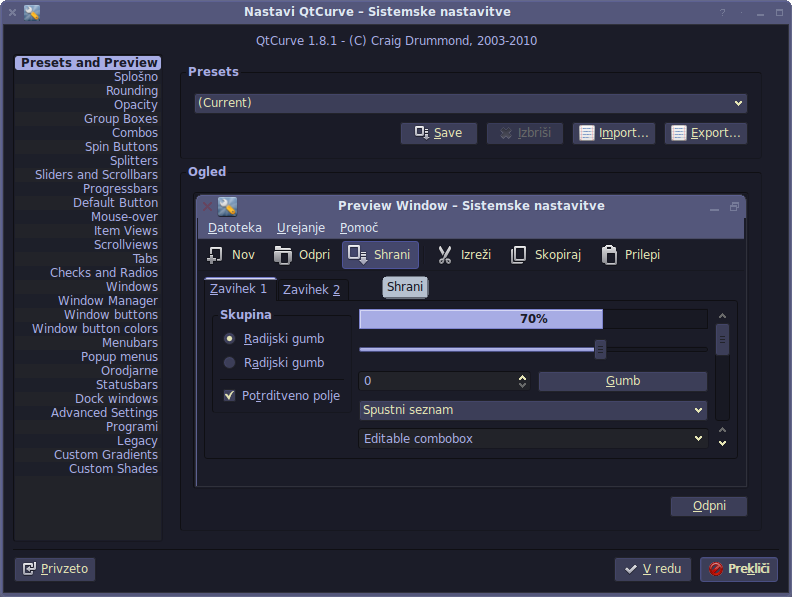This screenshot has width=792, height=597.
Task: Click the Save preset icon button
Action: click(438, 133)
